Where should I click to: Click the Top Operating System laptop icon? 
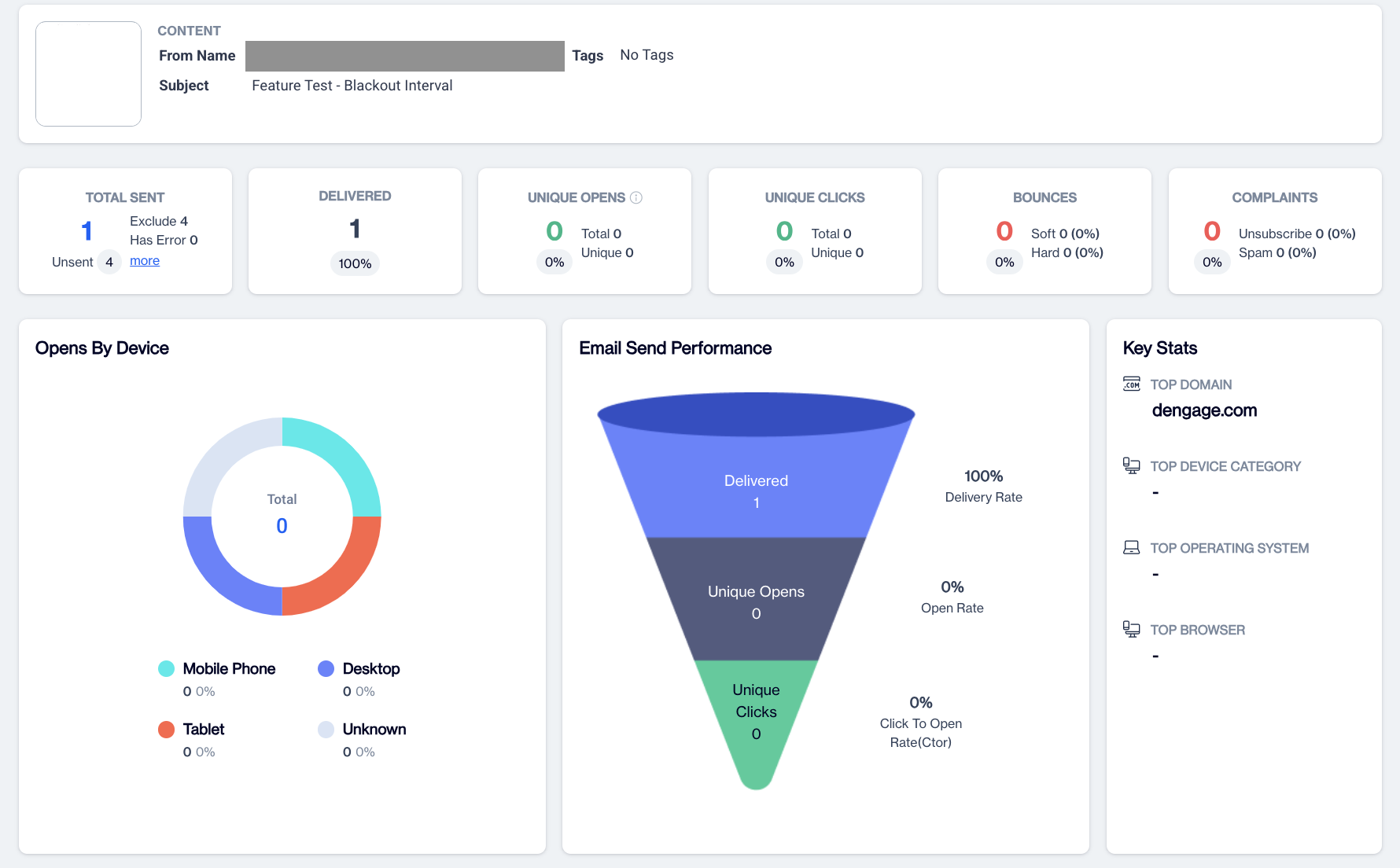pyautogui.click(x=1132, y=547)
